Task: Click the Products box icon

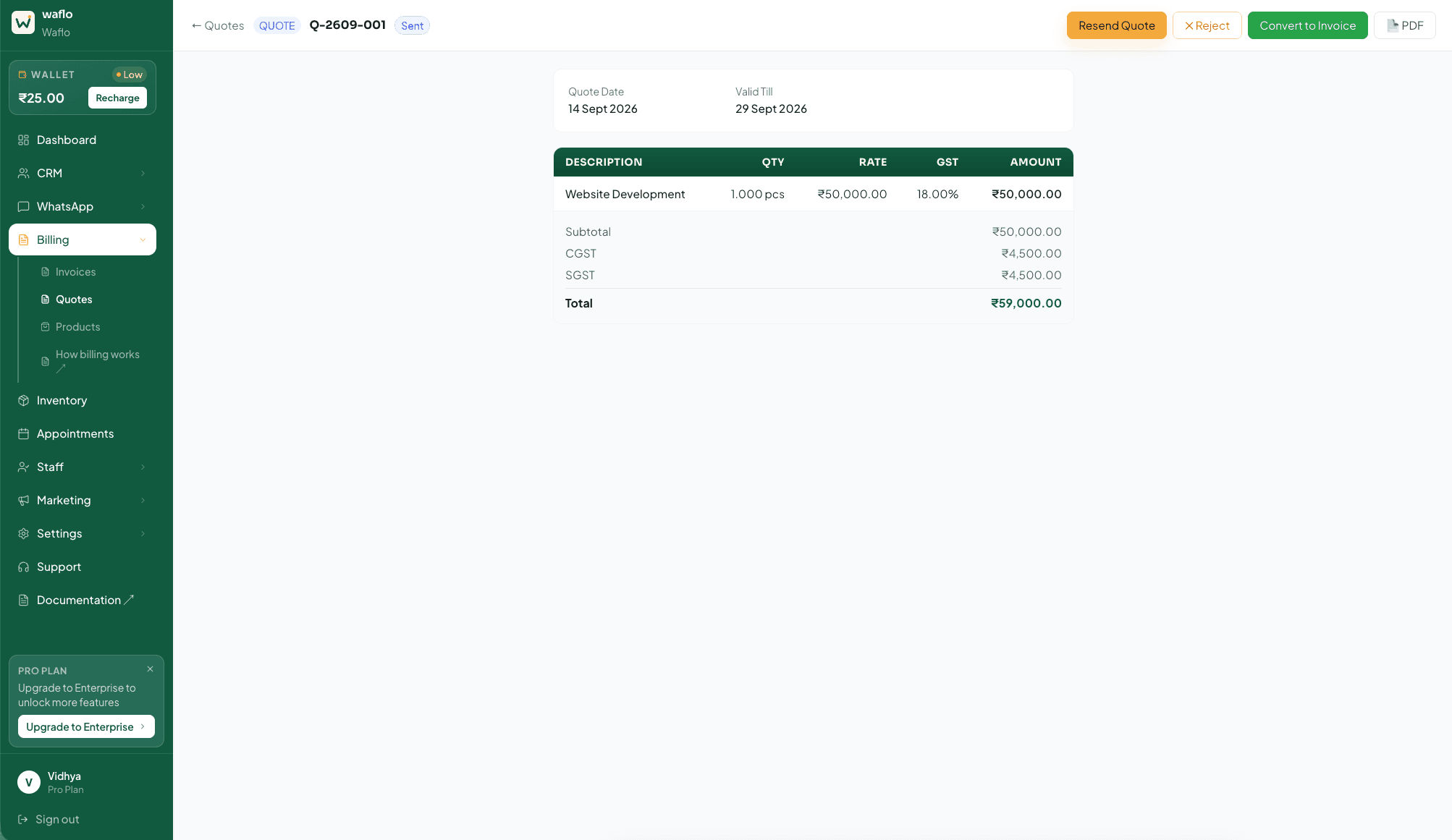Action: pyautogui.click(x=46, y=327)
